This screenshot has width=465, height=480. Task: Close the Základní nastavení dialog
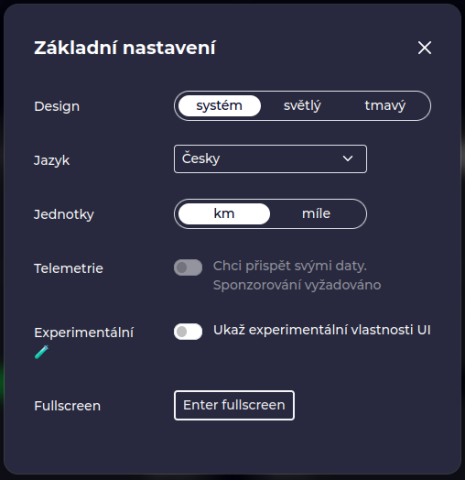coord(424,48)
